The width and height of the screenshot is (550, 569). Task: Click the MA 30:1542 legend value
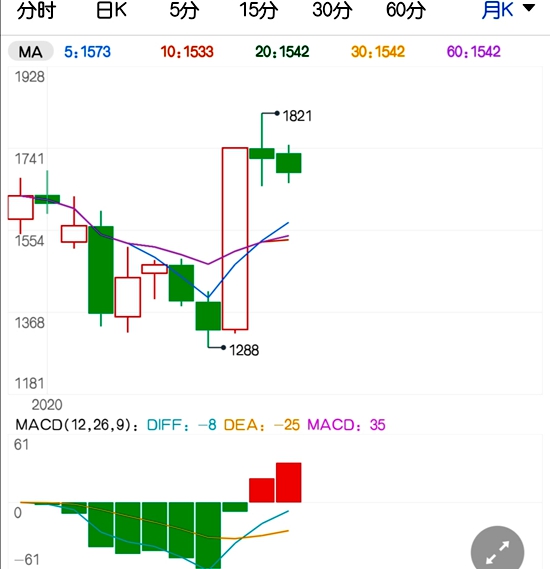point(378,52)
